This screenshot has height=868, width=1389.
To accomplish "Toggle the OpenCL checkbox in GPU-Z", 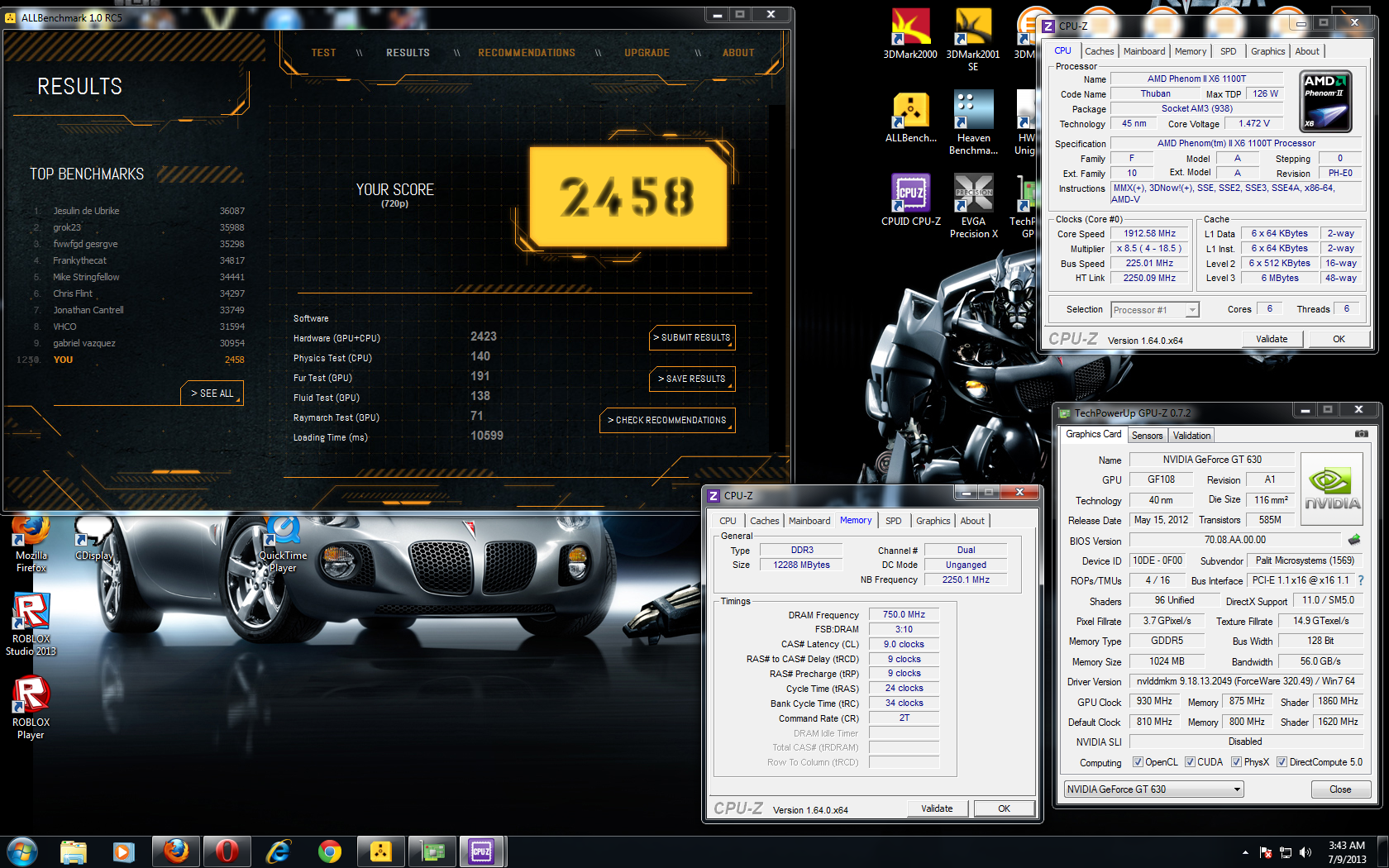I will point(1138,762).
